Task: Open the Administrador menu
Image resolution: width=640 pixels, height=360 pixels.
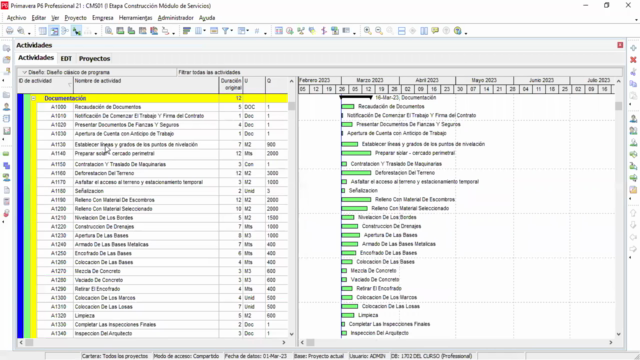Action: (x=176, y=18)
